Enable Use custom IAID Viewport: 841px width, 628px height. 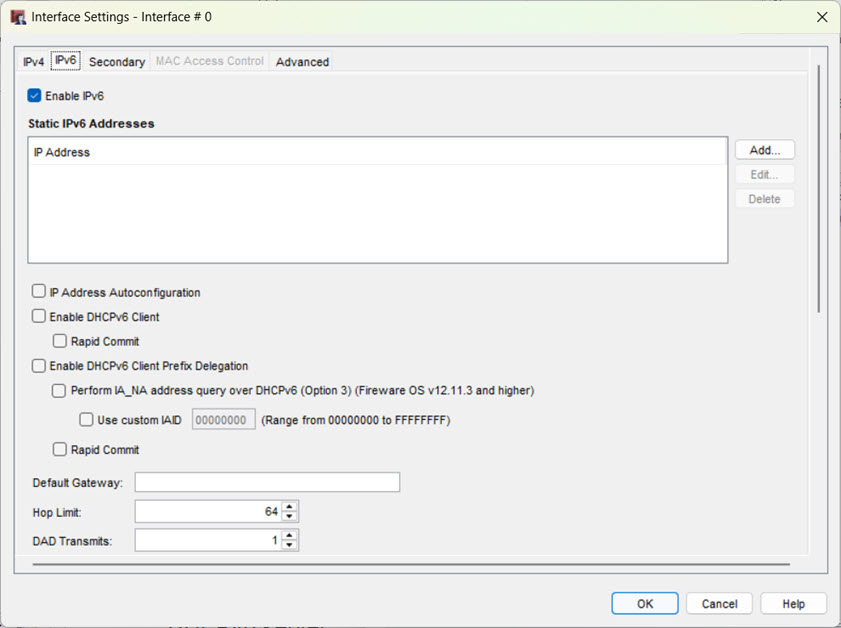tap(86, 419)
